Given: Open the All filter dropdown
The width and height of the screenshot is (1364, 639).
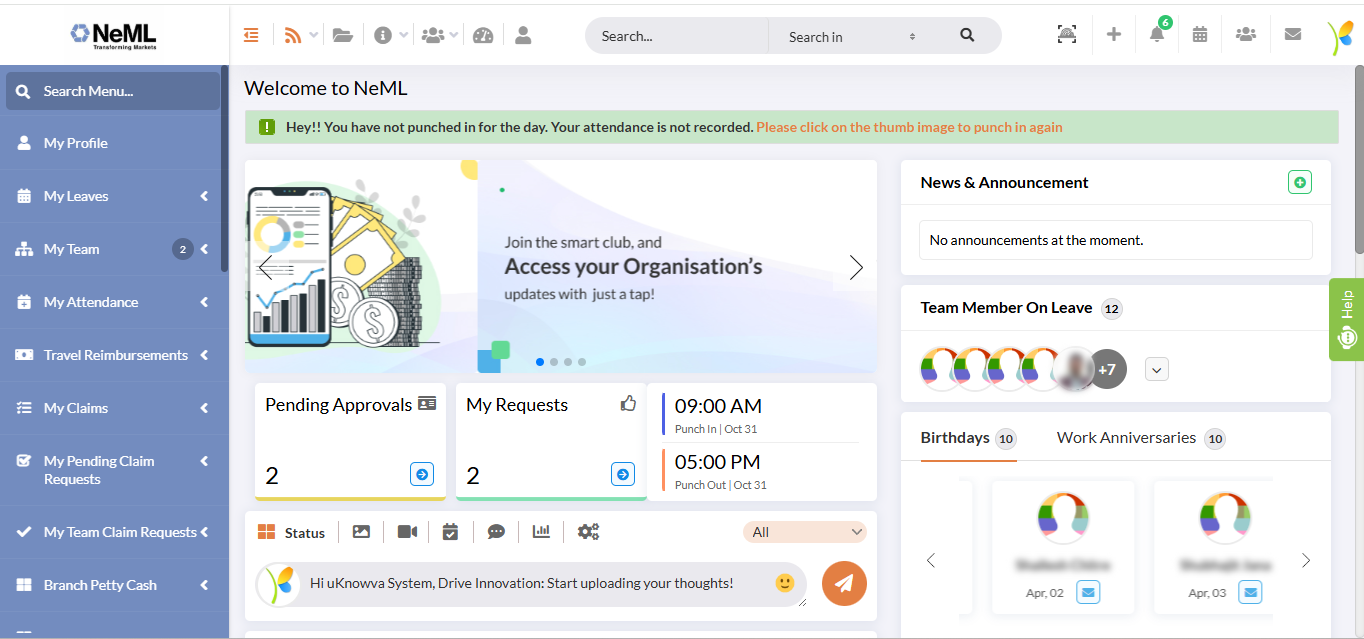Looking at the screenshot, I should (x=804, y=532).
